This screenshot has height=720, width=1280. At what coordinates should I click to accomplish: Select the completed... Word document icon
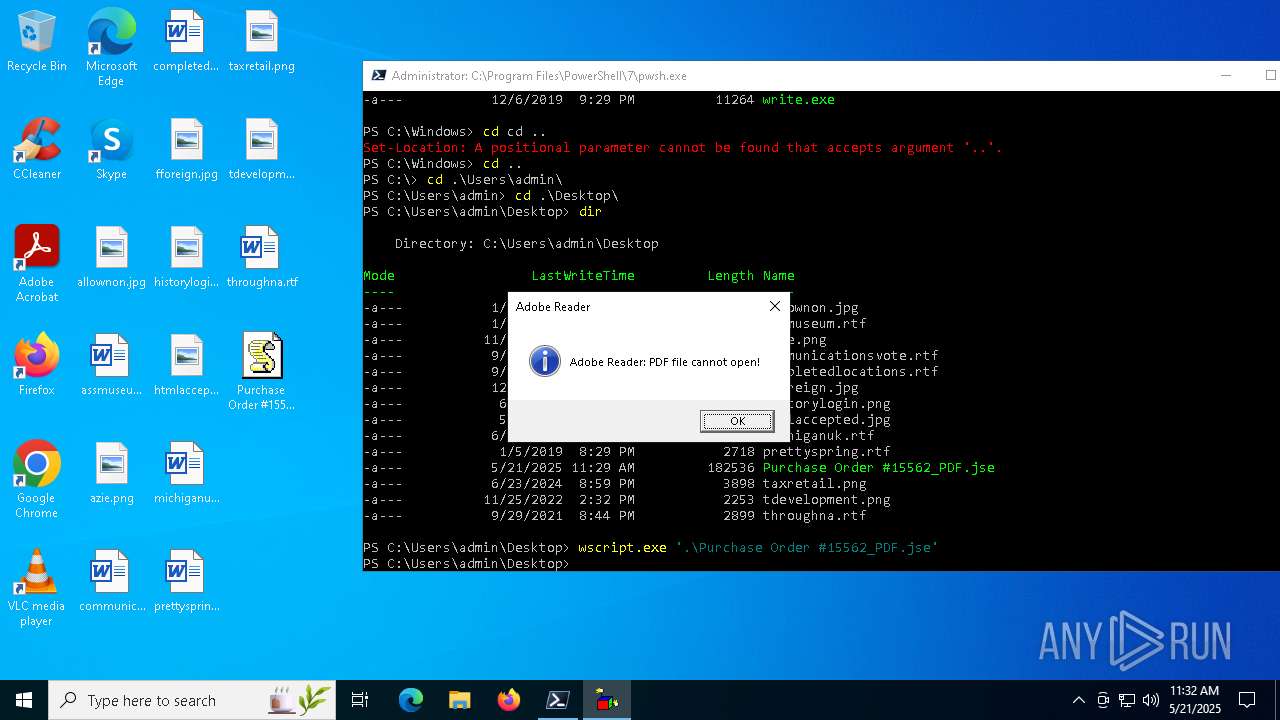tap(186, 42)
